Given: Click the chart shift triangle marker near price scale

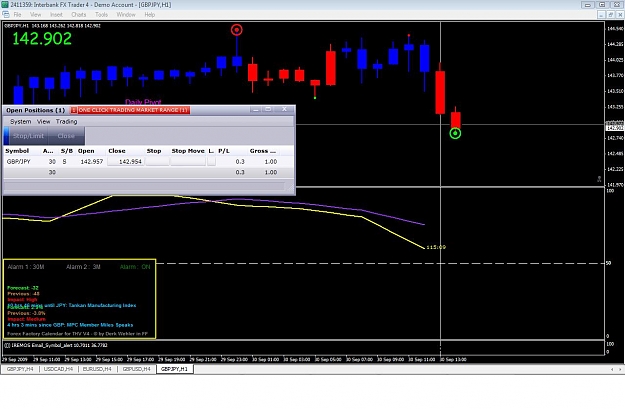Looking at the screenshot, I should tap(599, 179).
